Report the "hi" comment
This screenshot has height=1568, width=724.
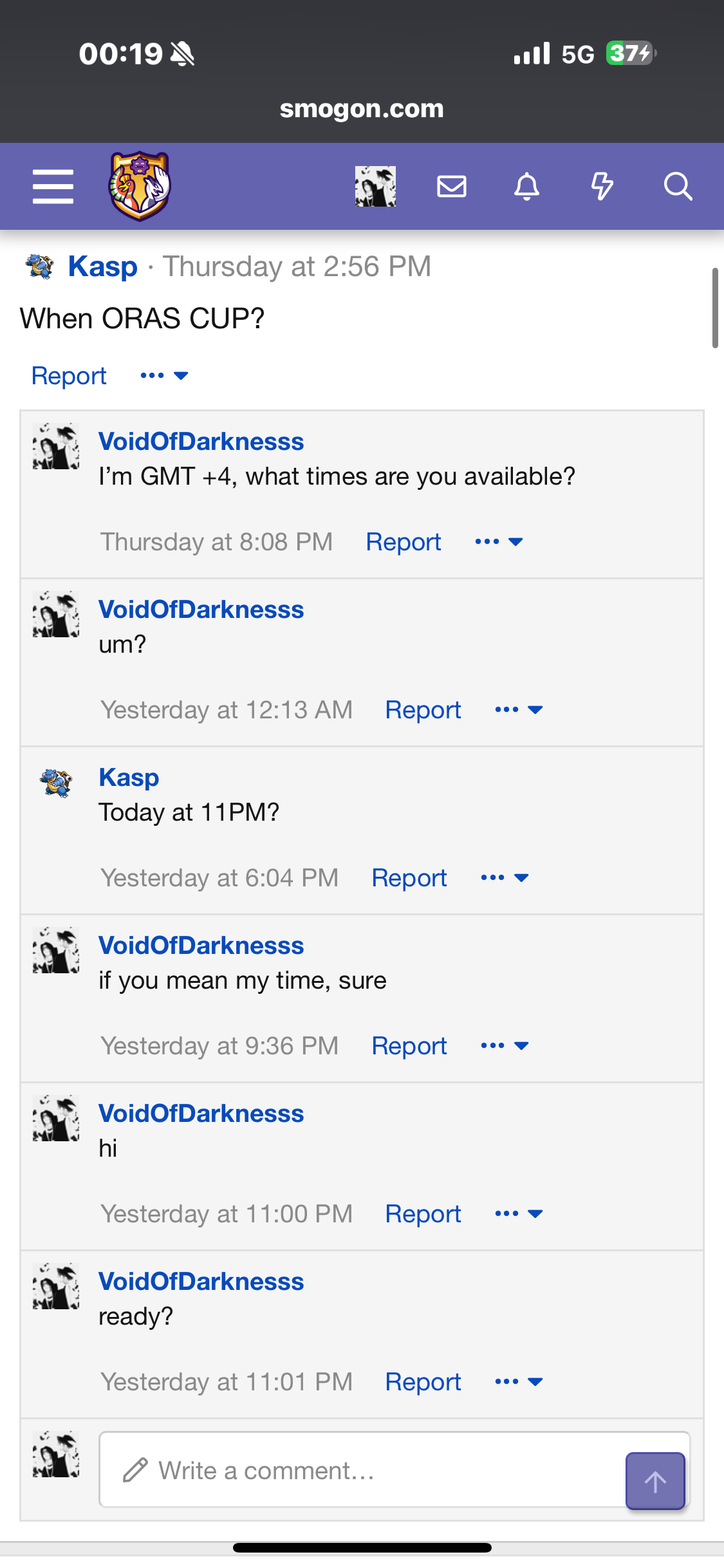[423, 1214]
